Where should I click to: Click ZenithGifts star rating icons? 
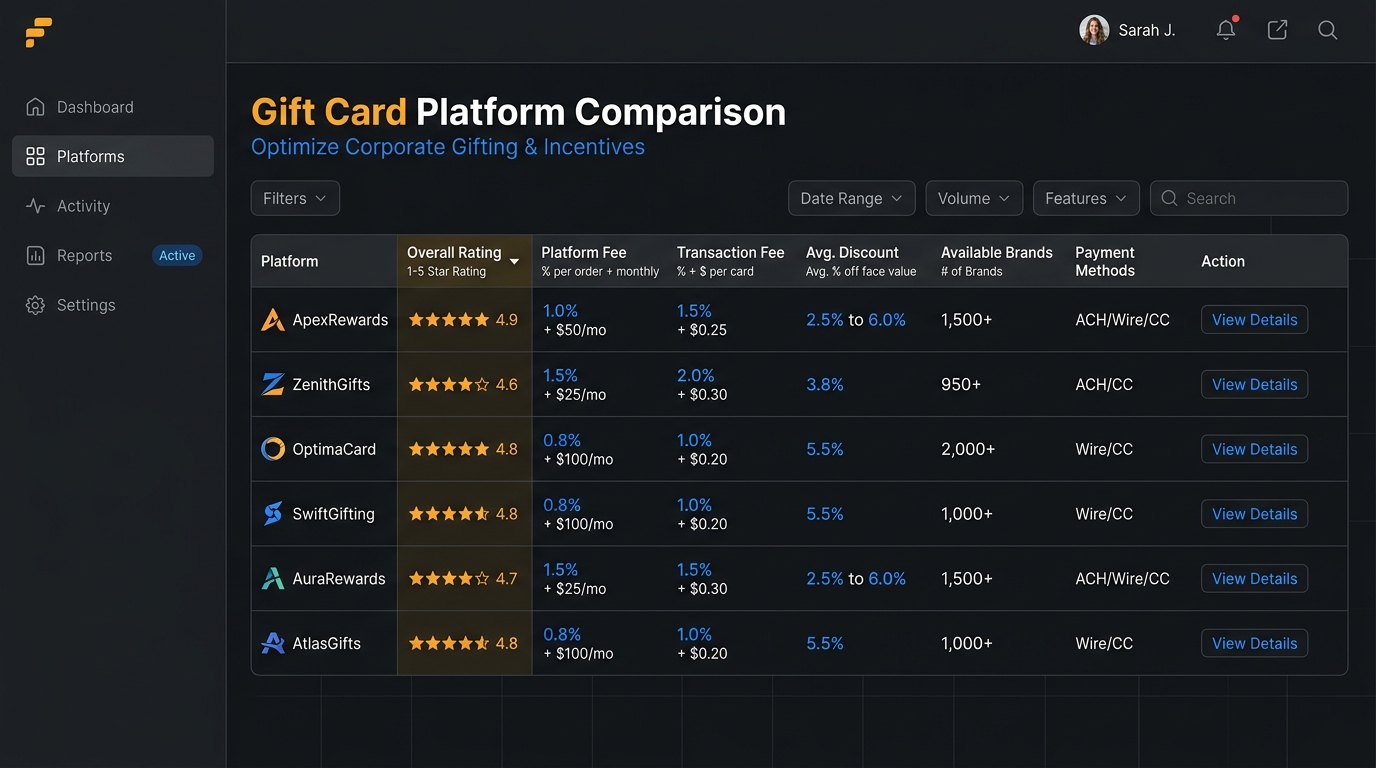point(449,384)
